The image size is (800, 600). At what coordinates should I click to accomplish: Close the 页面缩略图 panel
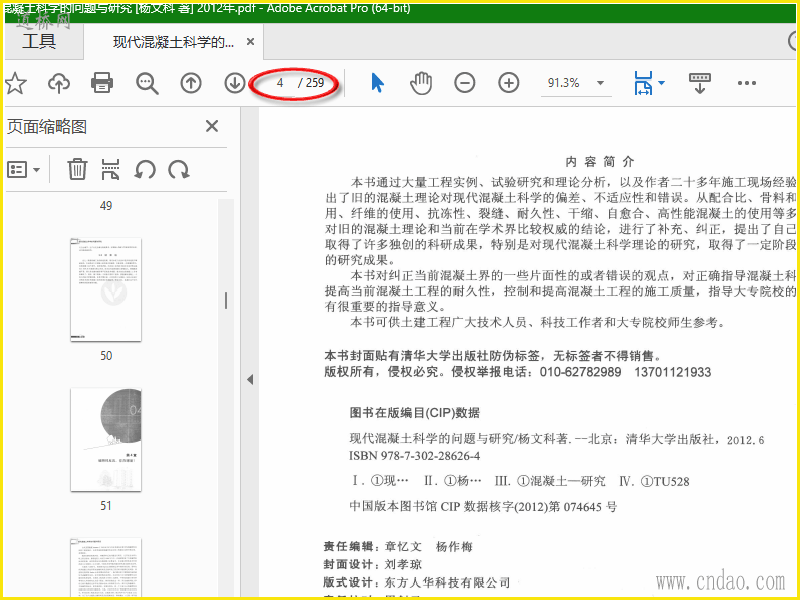212,126
